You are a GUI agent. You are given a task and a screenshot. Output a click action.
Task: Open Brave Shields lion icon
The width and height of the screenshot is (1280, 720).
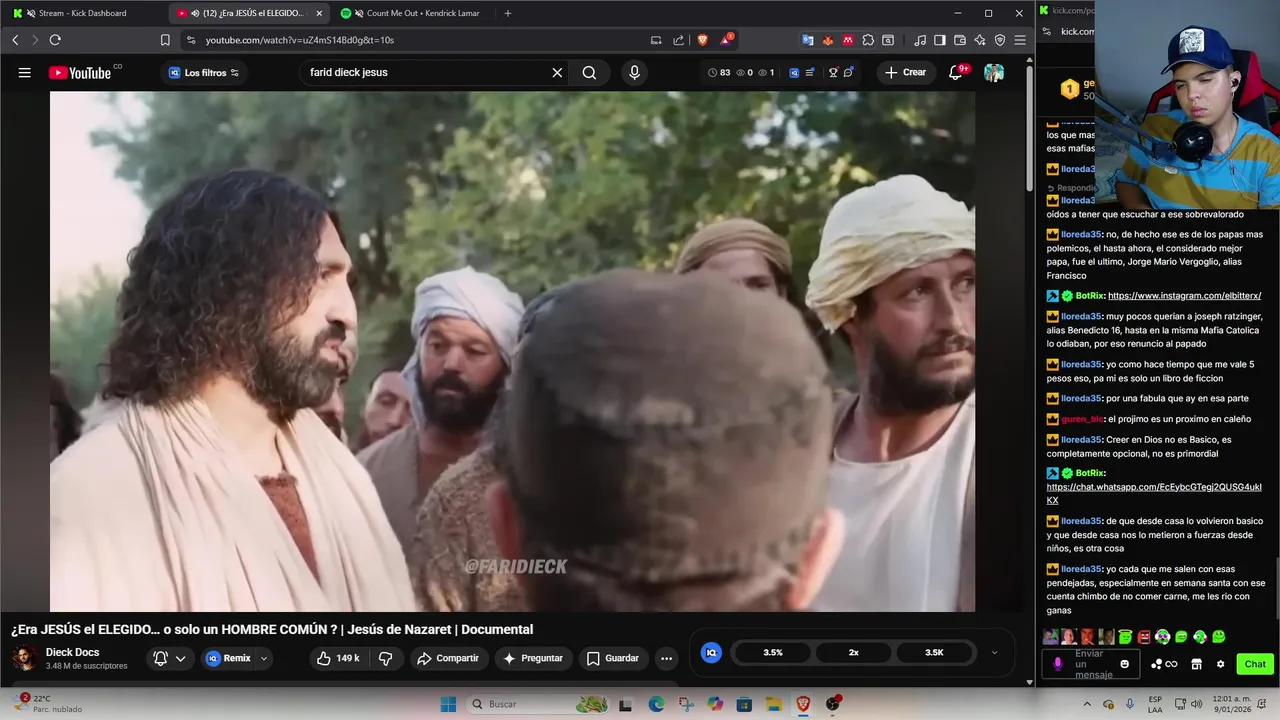[702, 40]
